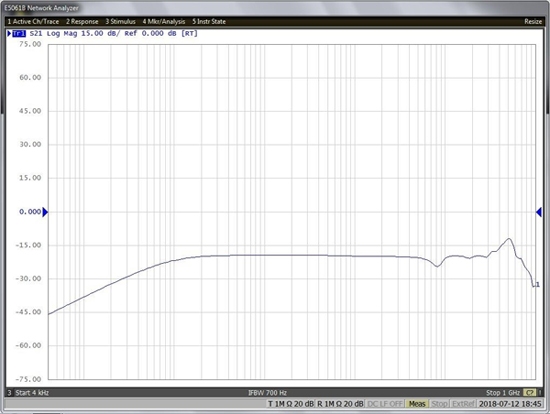Select marker 1 at trace end
The image size is (550, 414).
click(537, 285)
